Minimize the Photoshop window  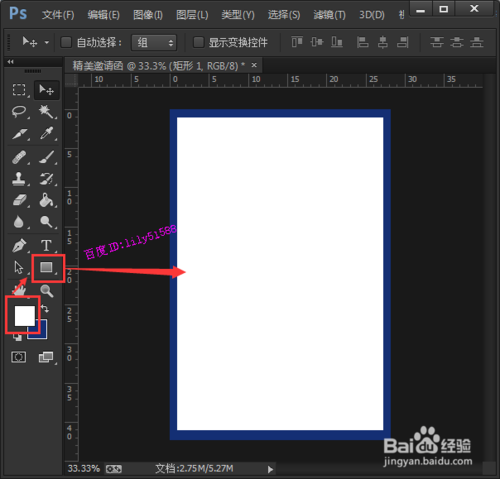421,9
